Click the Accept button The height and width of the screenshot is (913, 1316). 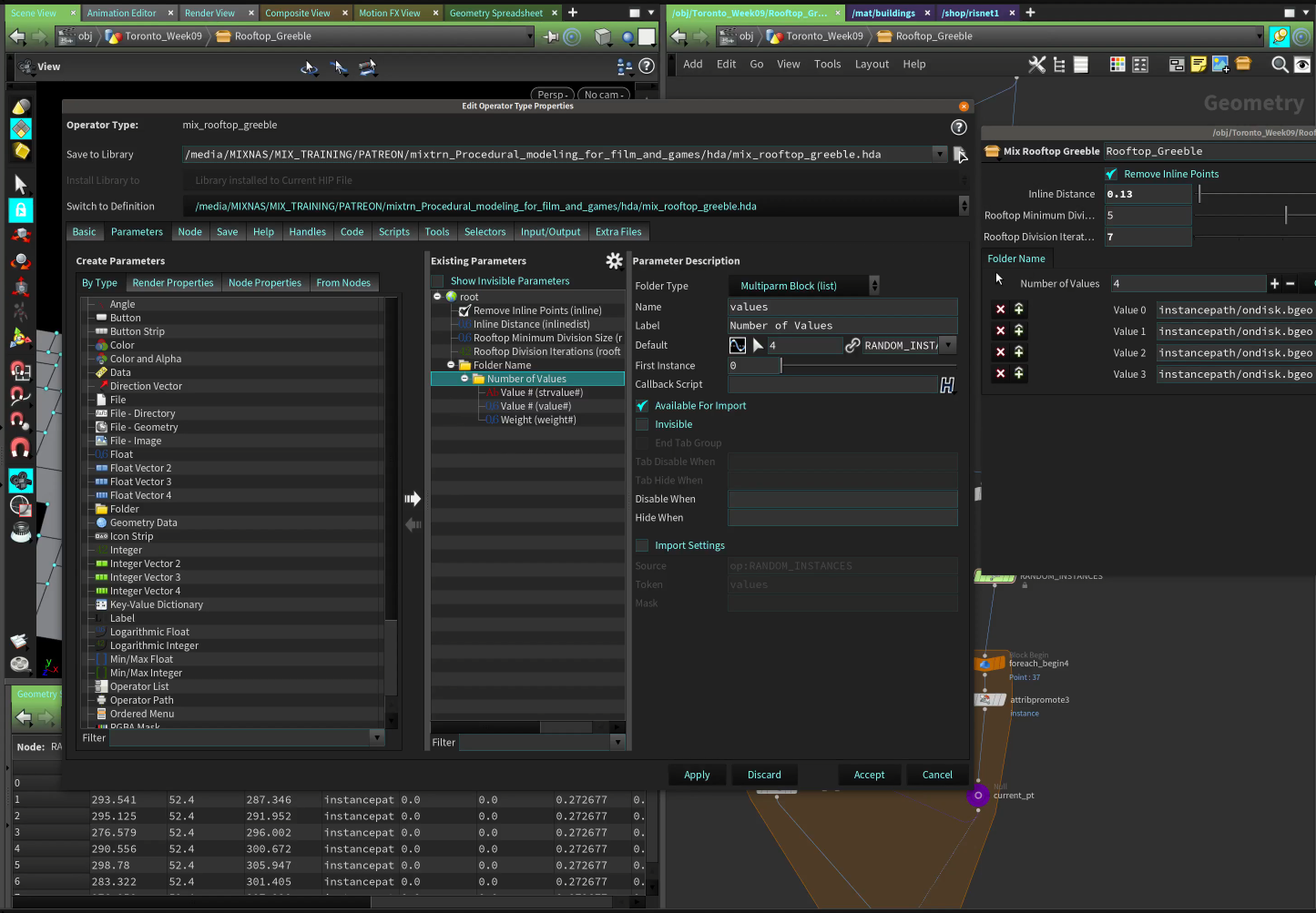(x=869, y=775)
